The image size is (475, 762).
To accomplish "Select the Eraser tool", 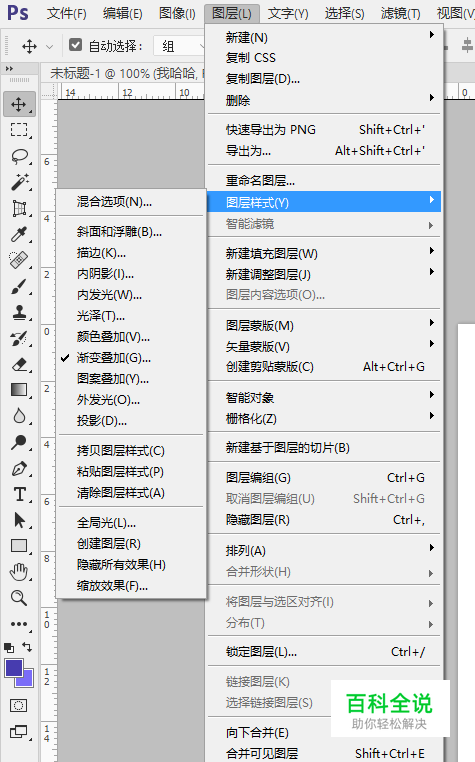I will [19, 364].
